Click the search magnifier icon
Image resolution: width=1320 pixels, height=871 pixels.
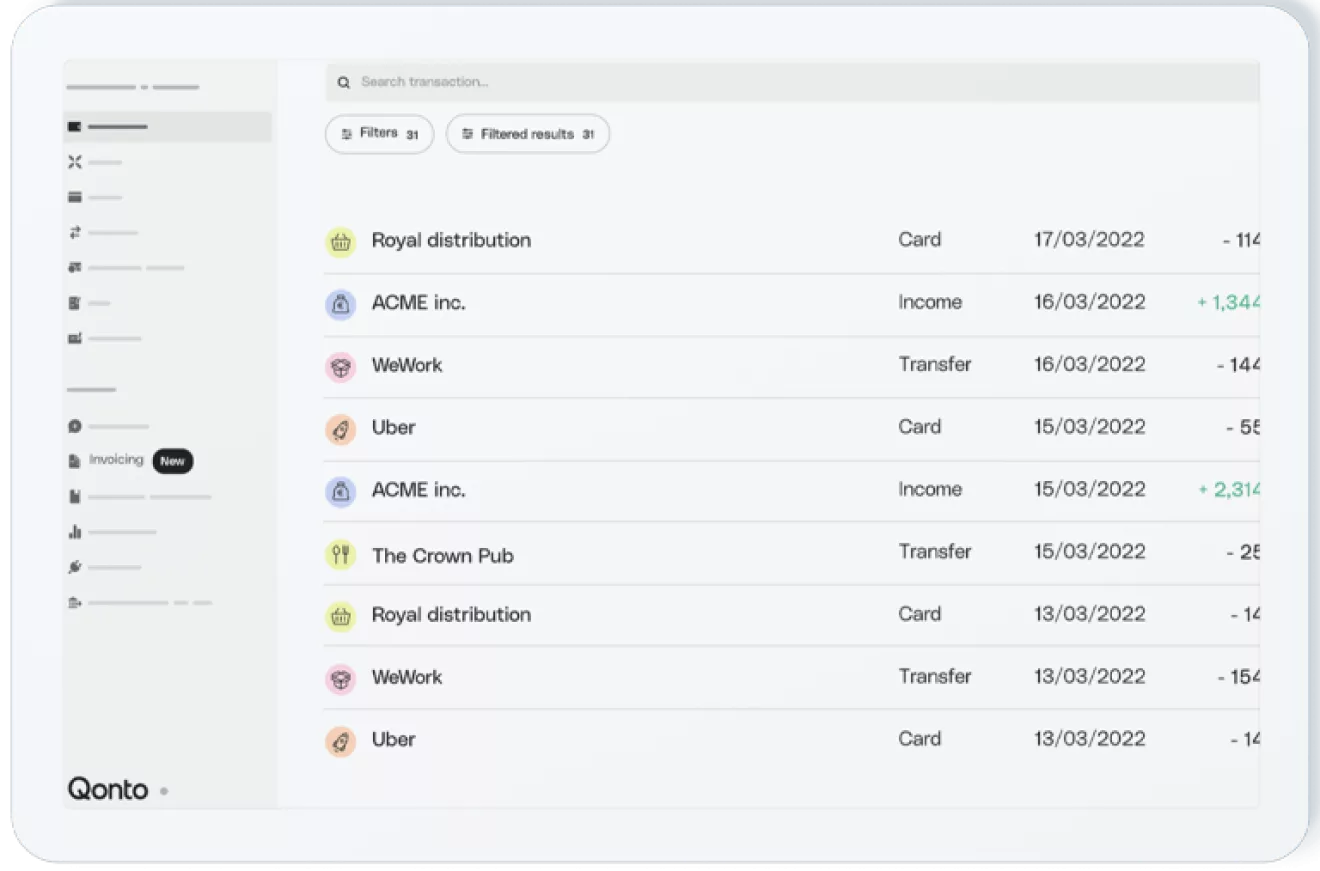pos(344,82)
